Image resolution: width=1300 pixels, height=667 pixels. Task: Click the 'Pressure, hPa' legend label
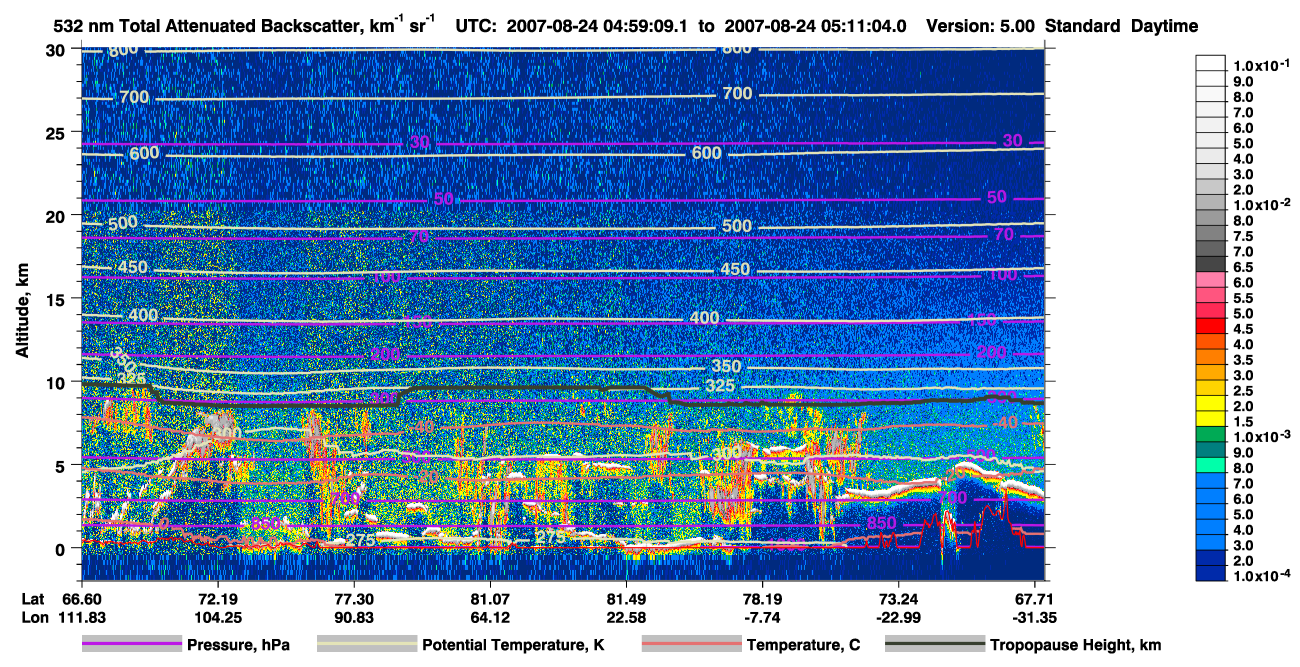[x=238, y=646]
